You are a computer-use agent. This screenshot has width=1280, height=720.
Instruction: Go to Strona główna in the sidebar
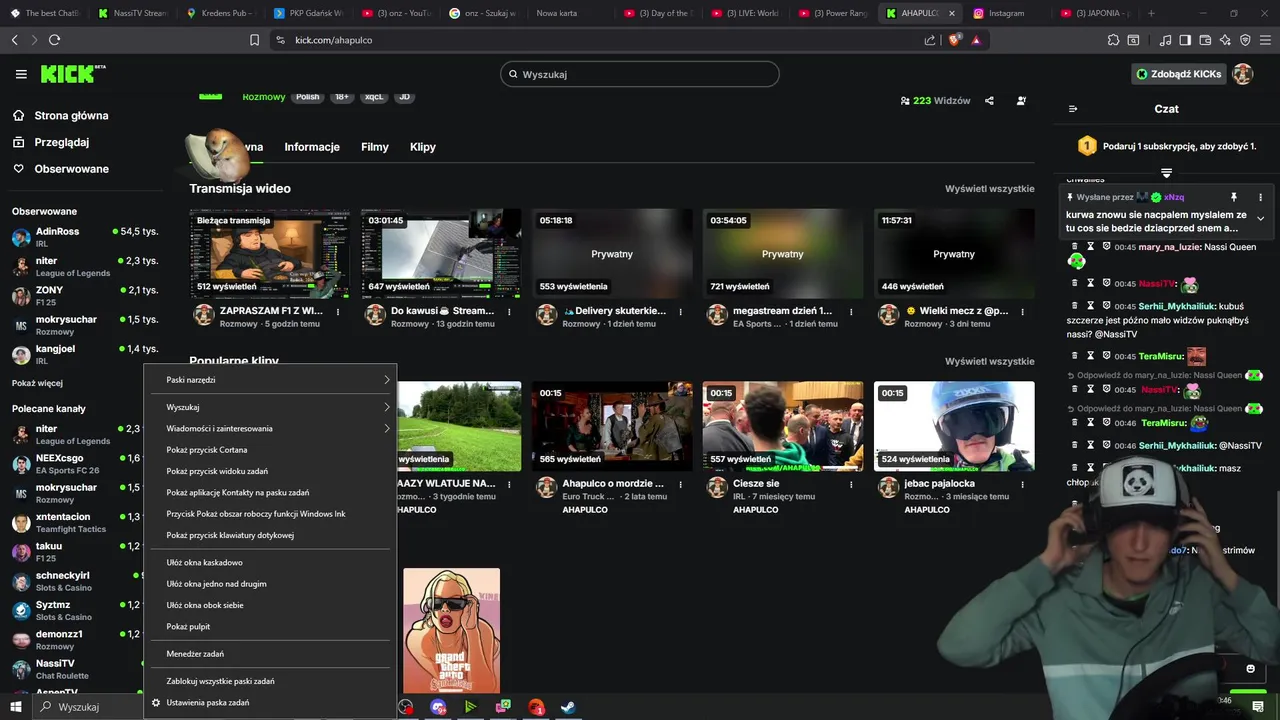click(x=71, y=116)
